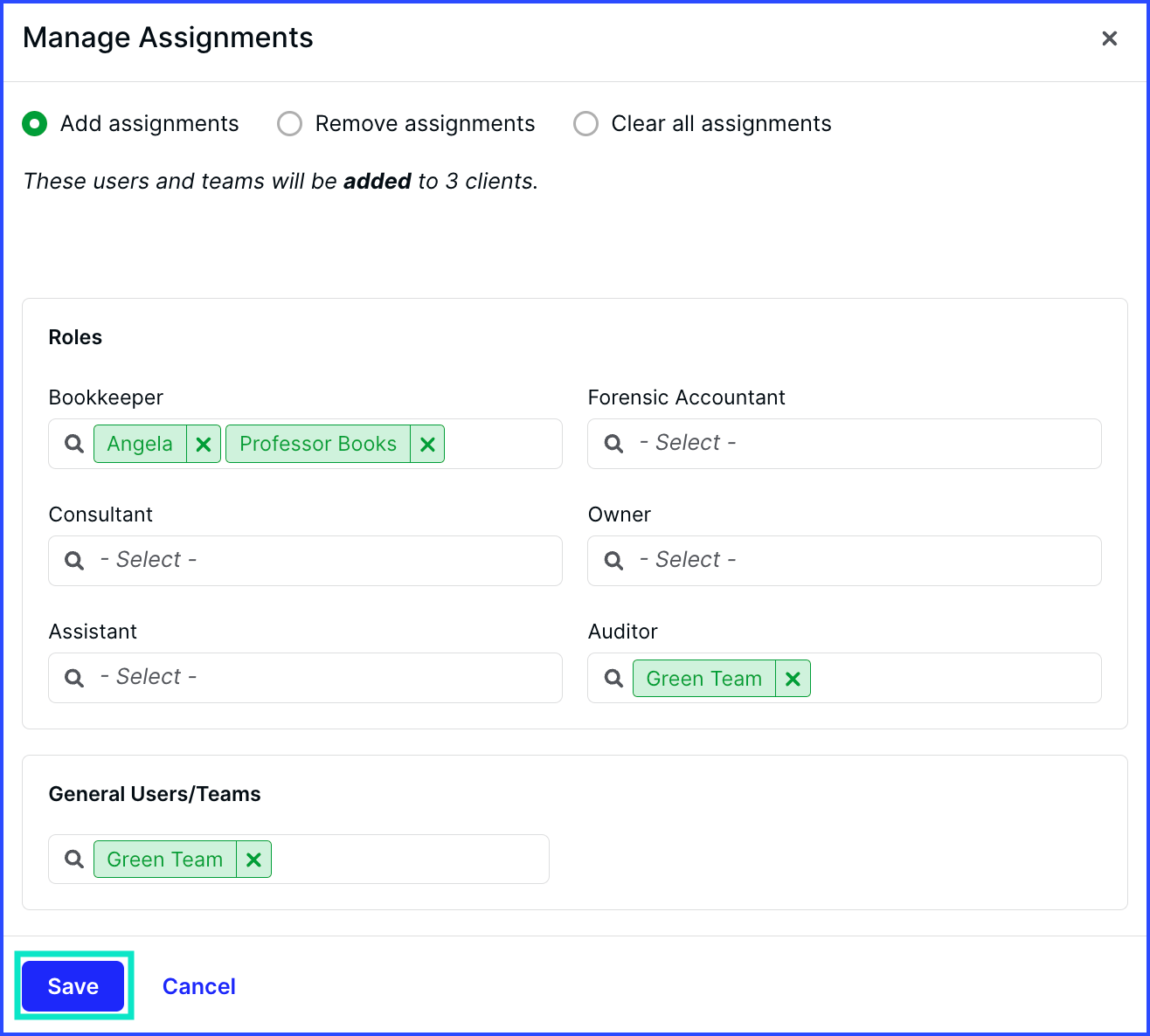The image size is (1150, 1036).
Task: Open the Consultant select dropdown
Action: 305,561
